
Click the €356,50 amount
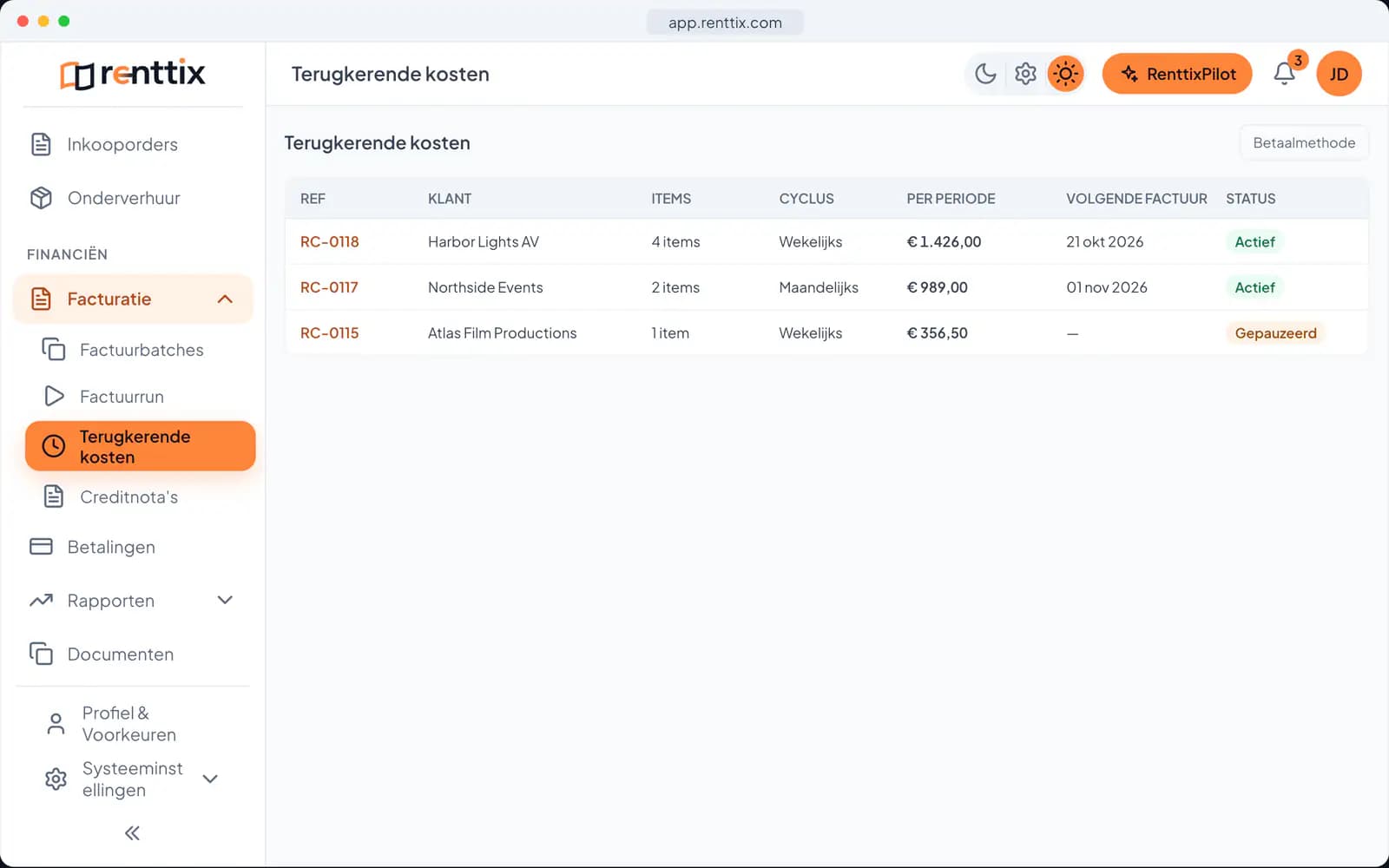click(x=937, y=333)
